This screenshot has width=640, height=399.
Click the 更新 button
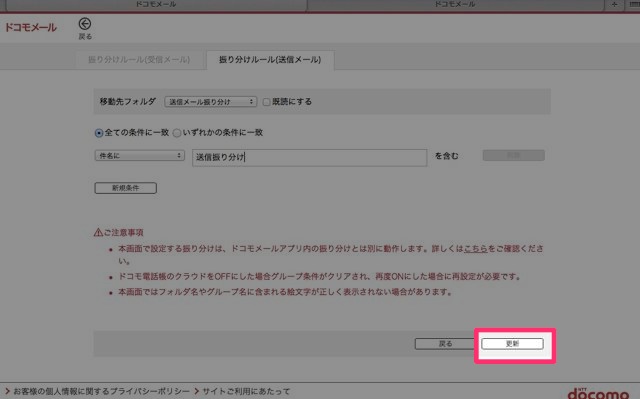(x=512, y=344)
